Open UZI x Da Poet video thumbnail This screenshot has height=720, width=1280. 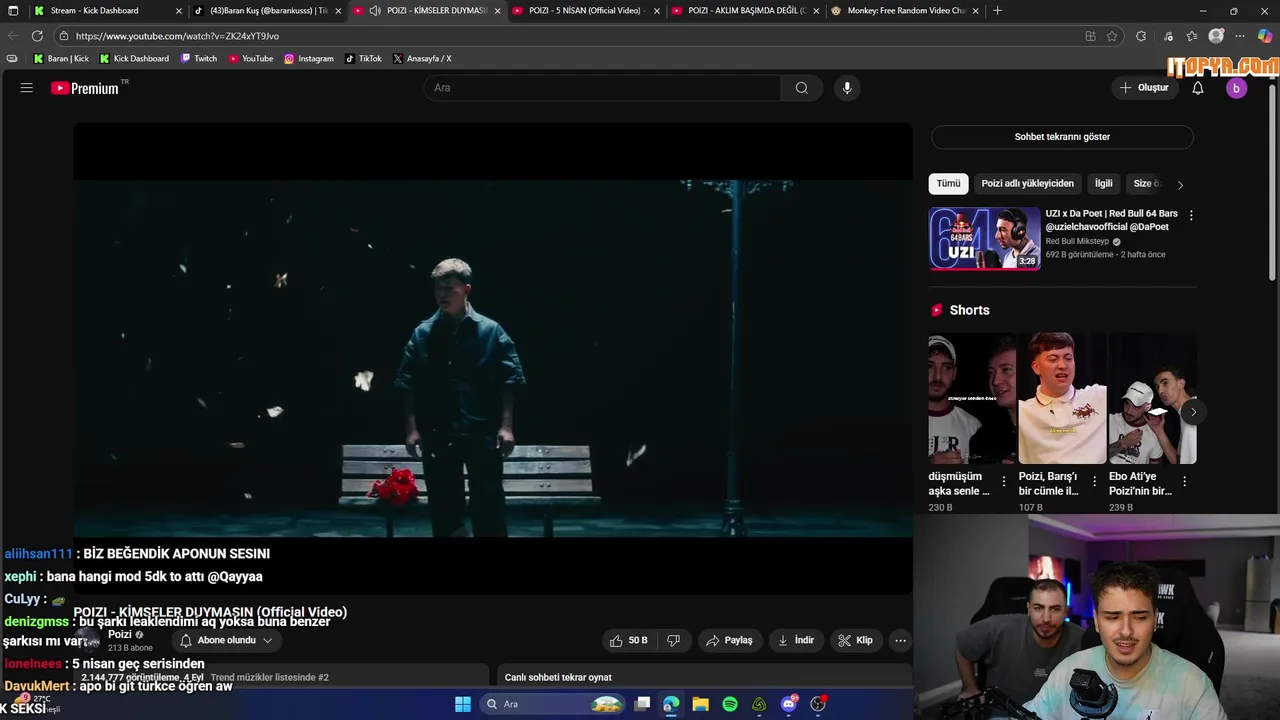pyautogui.click(x=984, y=238)
